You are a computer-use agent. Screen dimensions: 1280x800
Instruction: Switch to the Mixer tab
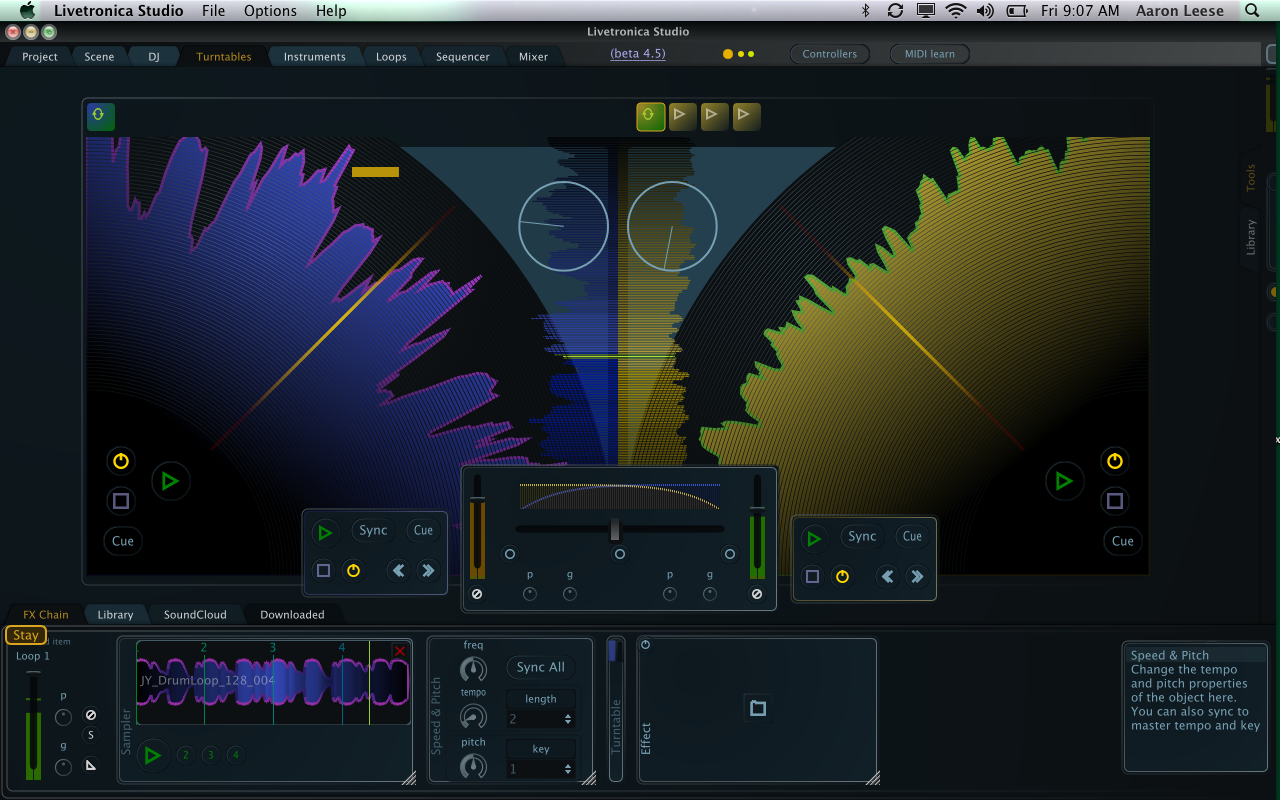click(x=533, y=57)
